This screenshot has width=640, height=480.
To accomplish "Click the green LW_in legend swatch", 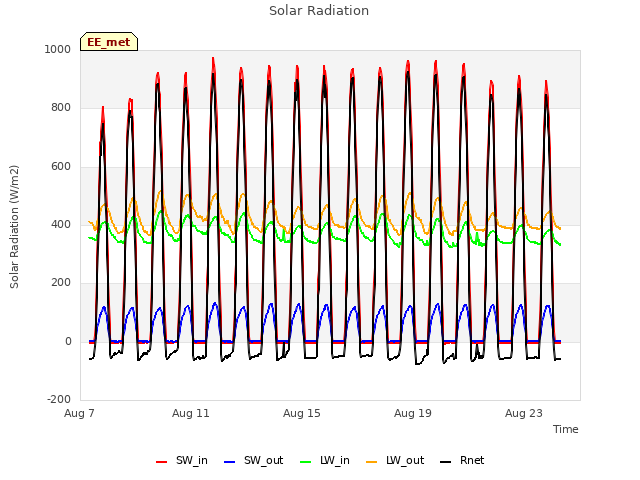I will [306, 462].
